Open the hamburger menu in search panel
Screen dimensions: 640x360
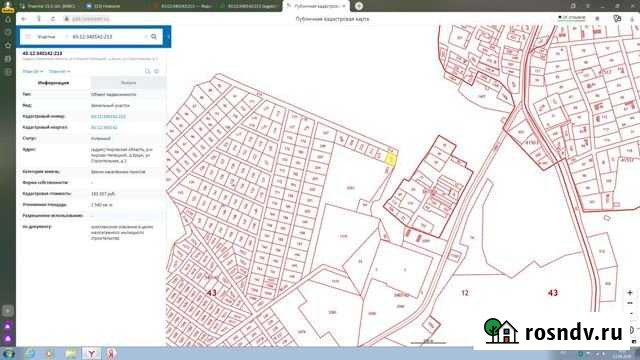coord(28,37)
